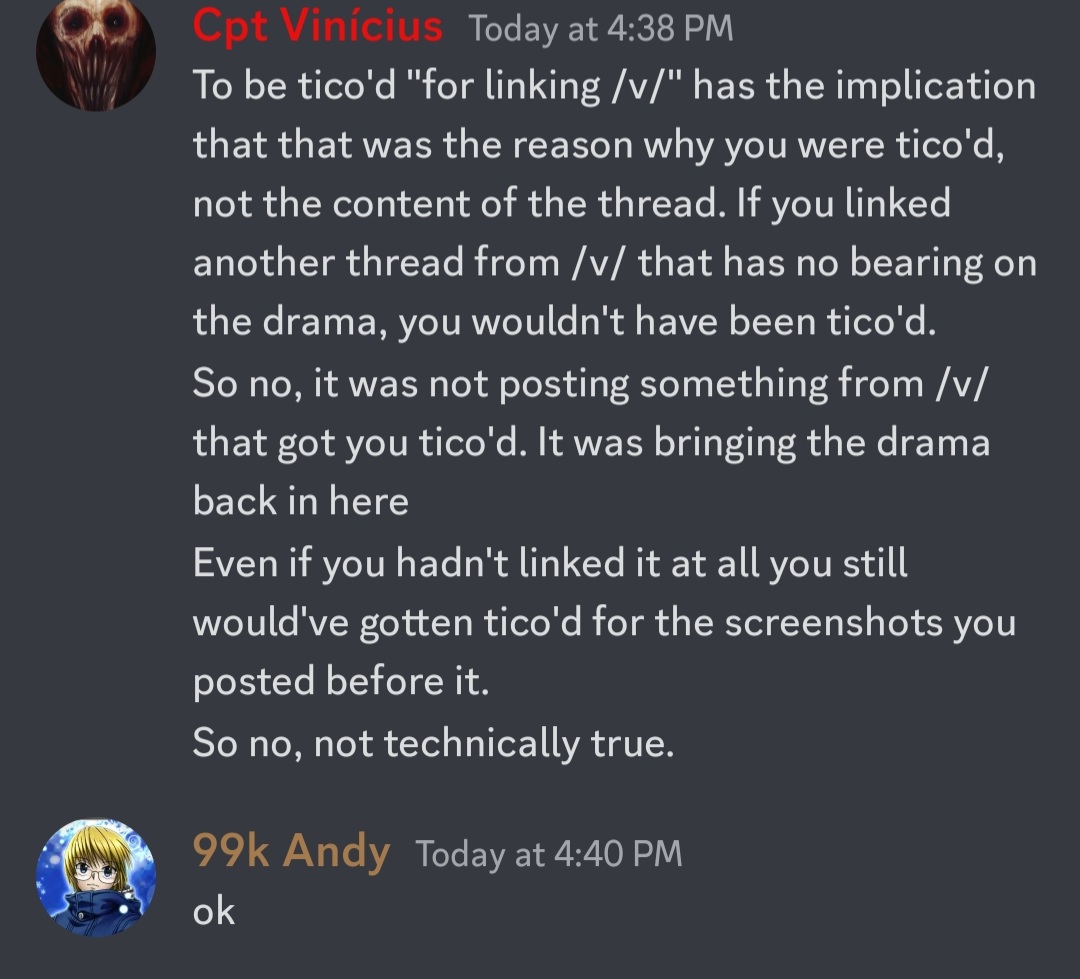This screenshot has height=979, width=1080.
Task: Click the line 'that that was the reason'
Action: click(599, 145)
